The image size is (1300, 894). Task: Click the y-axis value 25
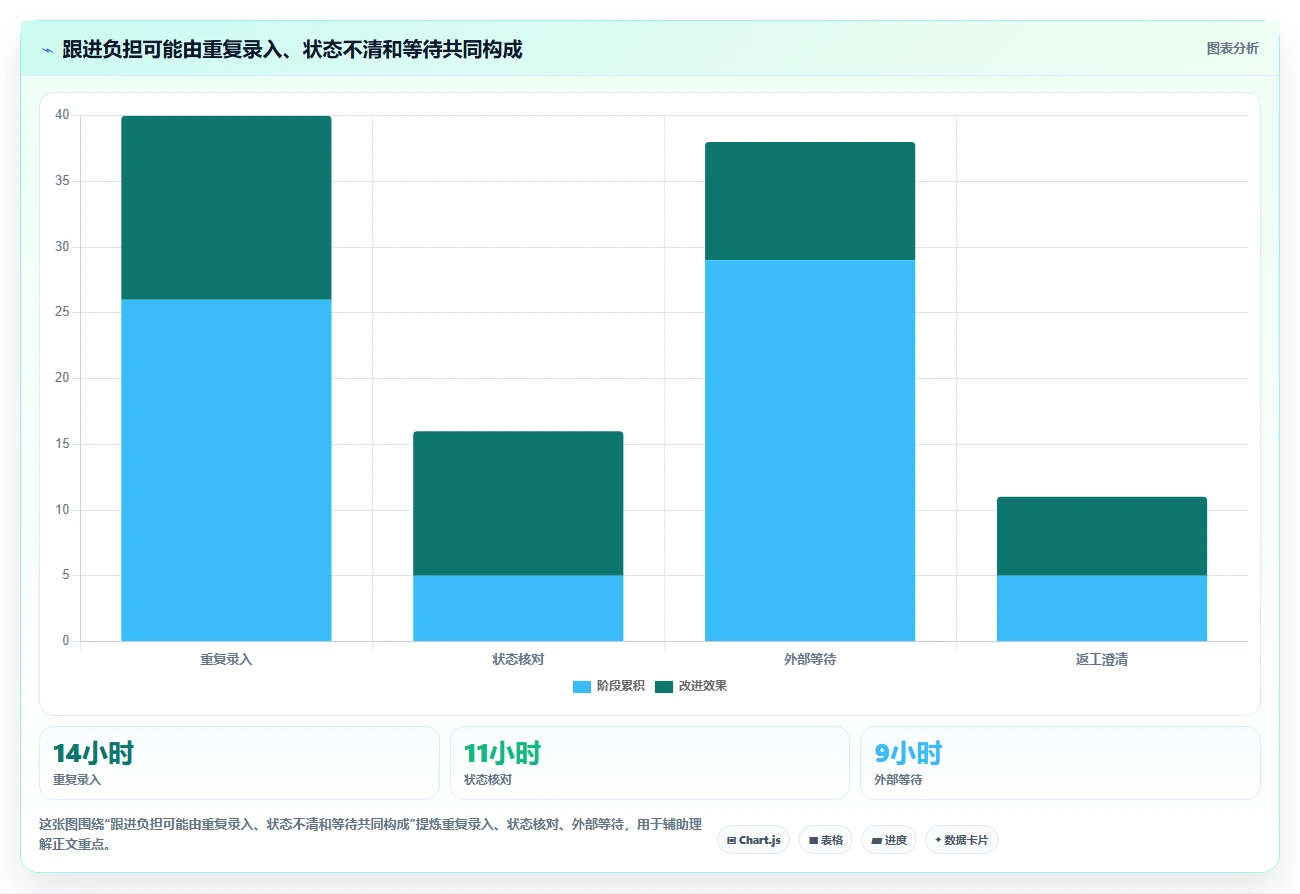click(62, 312)
